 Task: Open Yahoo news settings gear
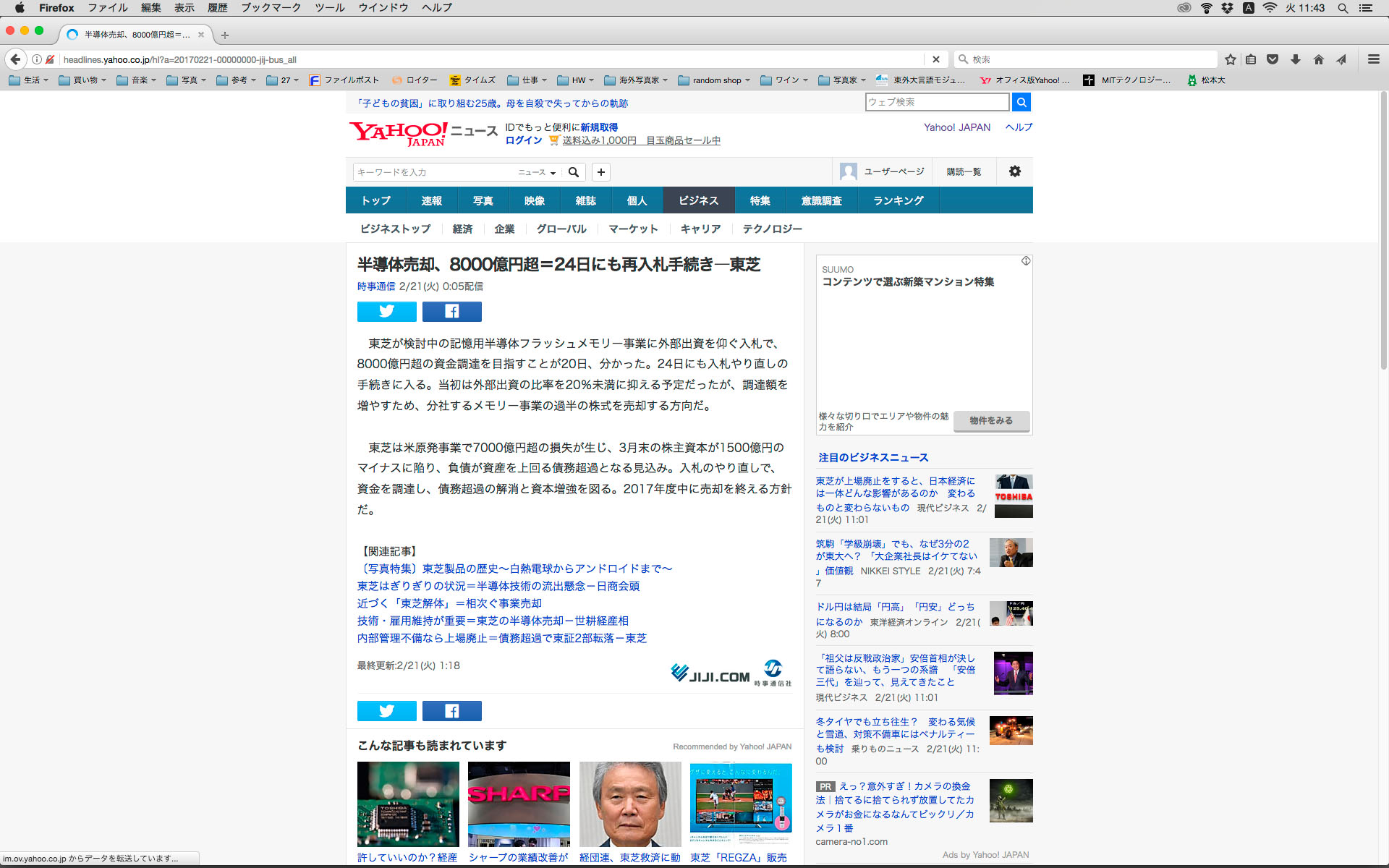1014,171
